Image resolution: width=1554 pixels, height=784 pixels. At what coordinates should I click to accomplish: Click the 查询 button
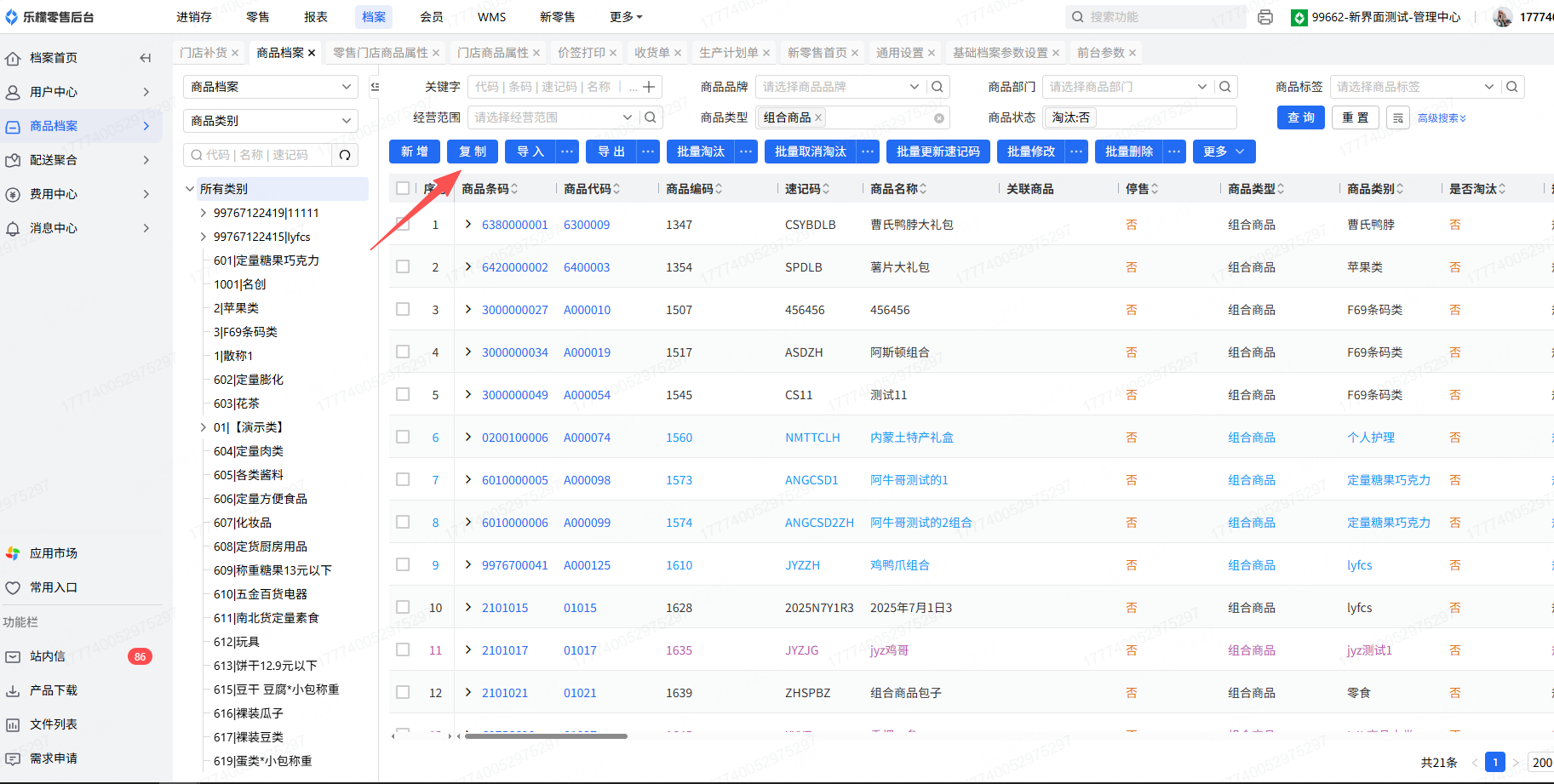point(1300,117)
